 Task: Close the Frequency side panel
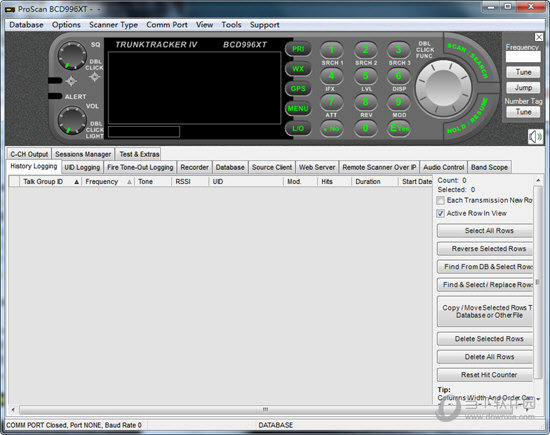click(539, 37)
